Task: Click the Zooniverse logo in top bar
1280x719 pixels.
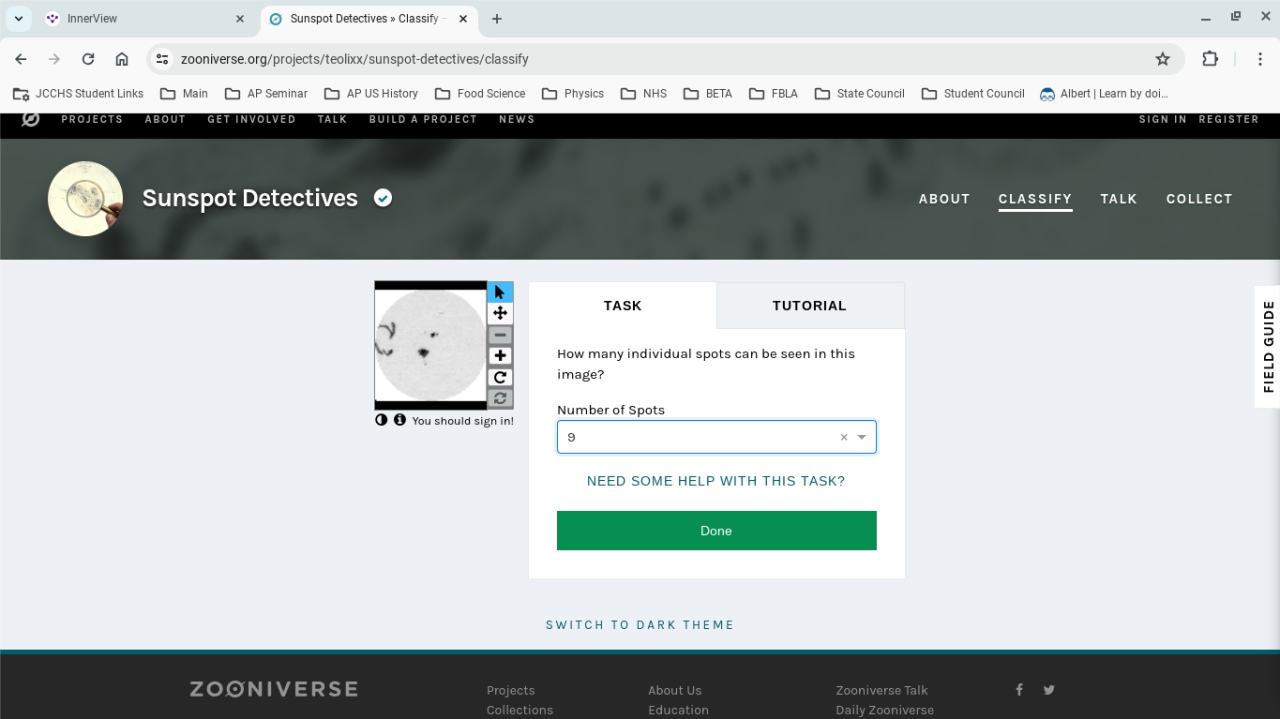Action: tap(31, 119)
